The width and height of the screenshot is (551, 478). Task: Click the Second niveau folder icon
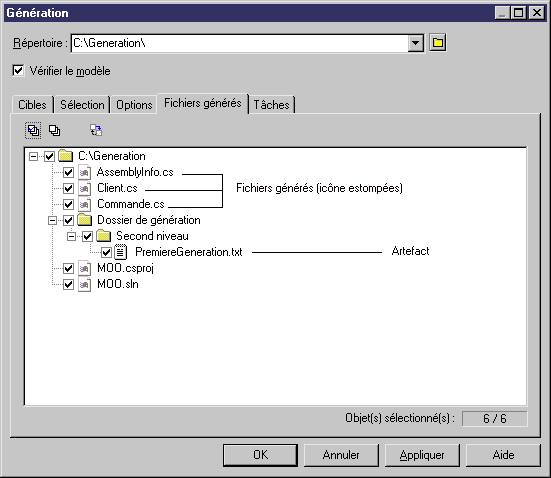(x=103, y=236)
